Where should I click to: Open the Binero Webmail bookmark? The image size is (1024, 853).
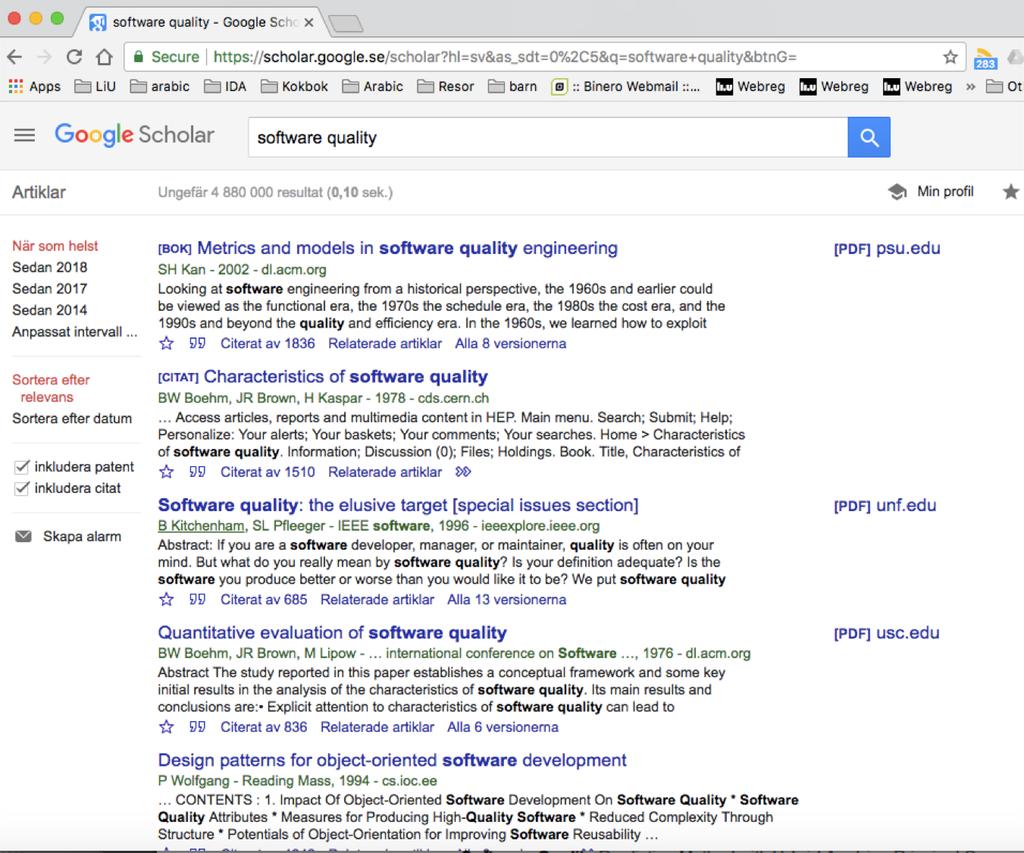(x=626, y=86)
